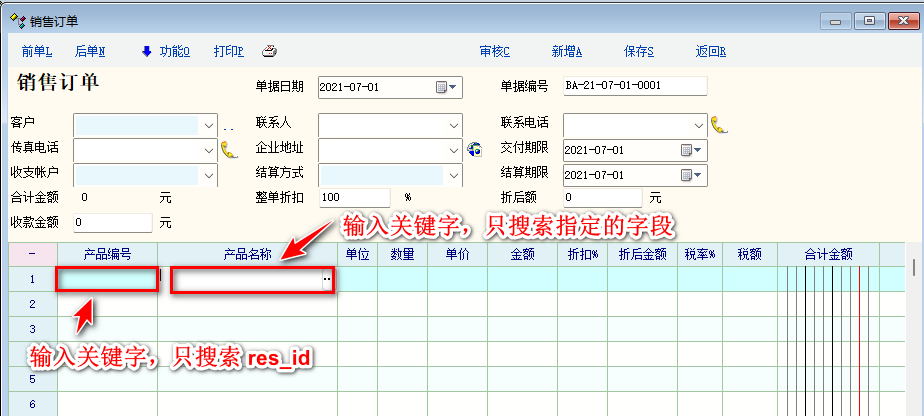Expand the 联系人 dropdown list

click(454, 125)
